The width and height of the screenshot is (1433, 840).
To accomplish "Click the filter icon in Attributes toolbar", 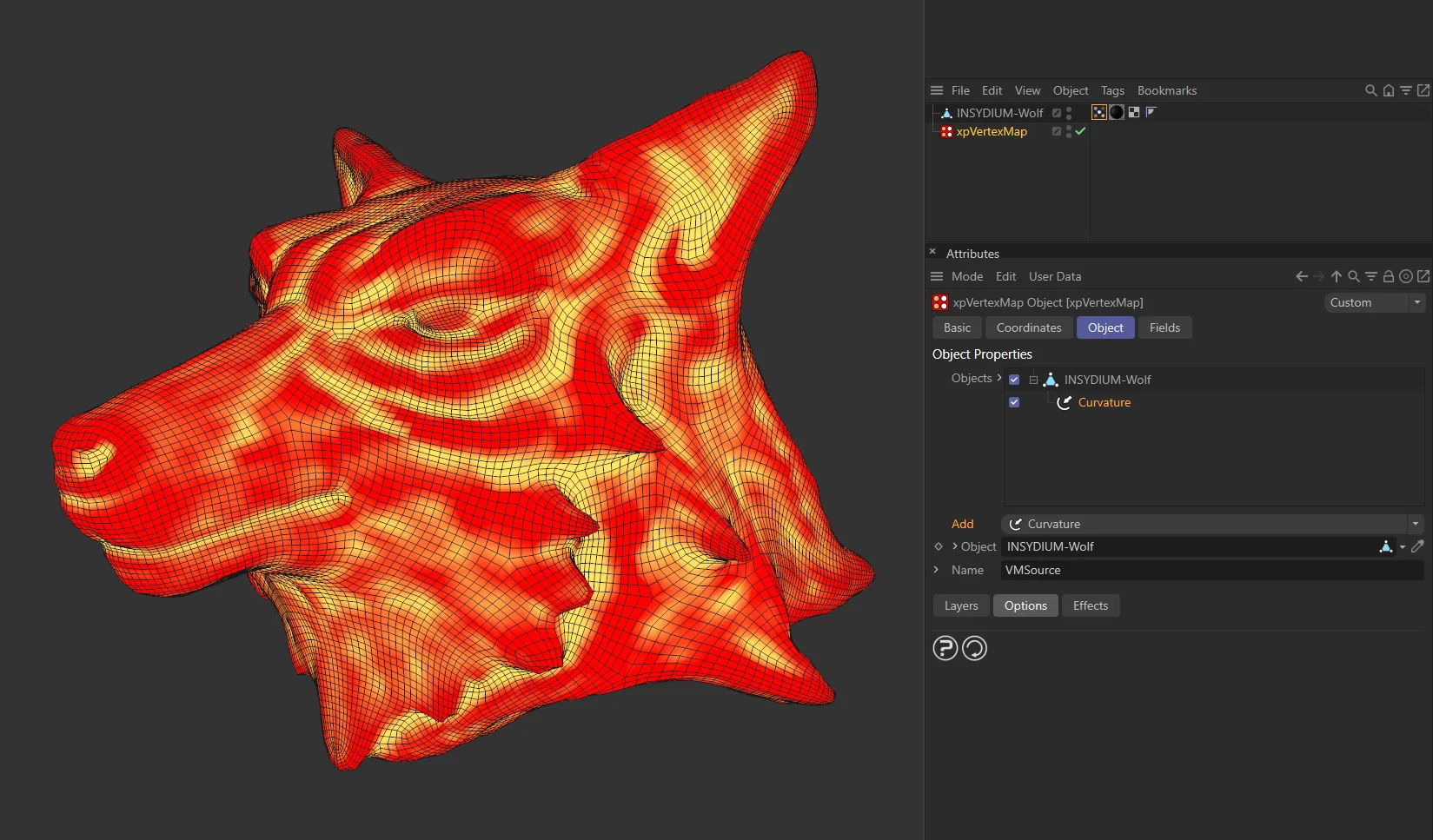I will pos(1371,276).
